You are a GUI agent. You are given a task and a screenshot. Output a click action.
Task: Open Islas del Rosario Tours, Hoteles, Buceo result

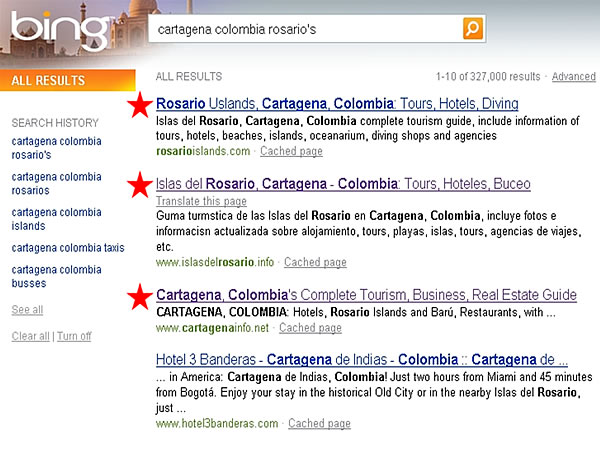(343, 184)
